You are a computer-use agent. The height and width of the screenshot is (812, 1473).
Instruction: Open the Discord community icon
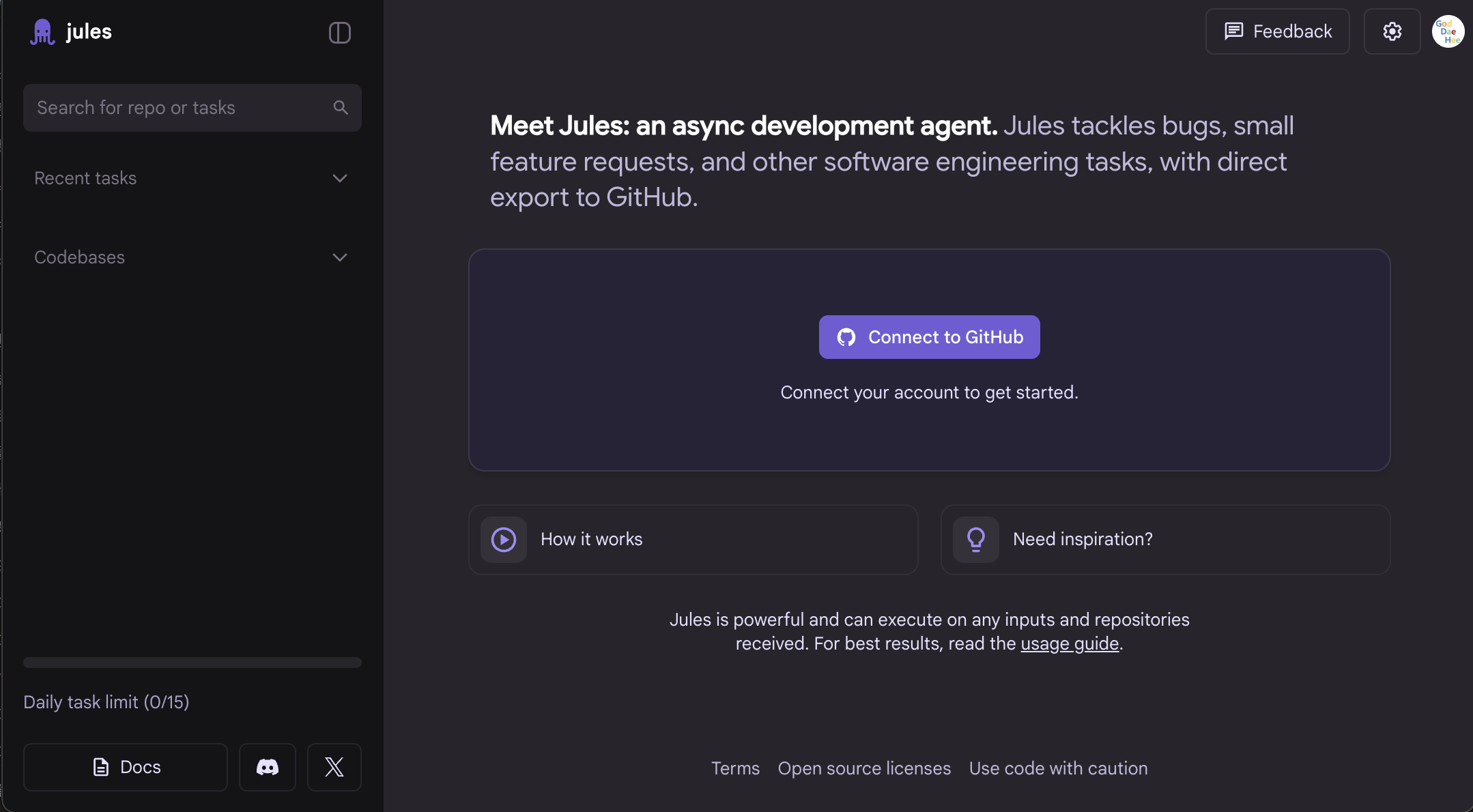click(267, 767)
